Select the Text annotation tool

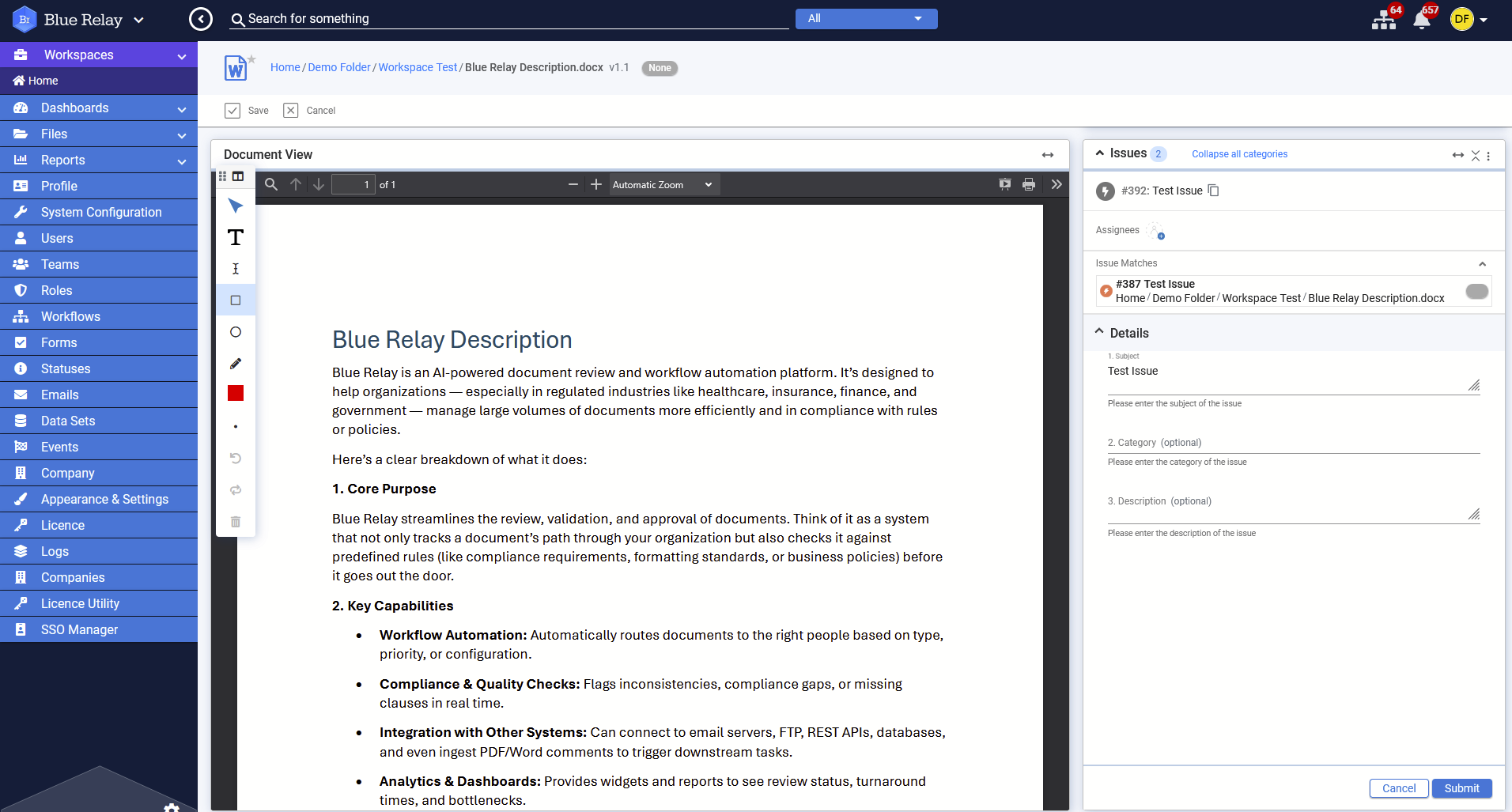coord(236,237)
